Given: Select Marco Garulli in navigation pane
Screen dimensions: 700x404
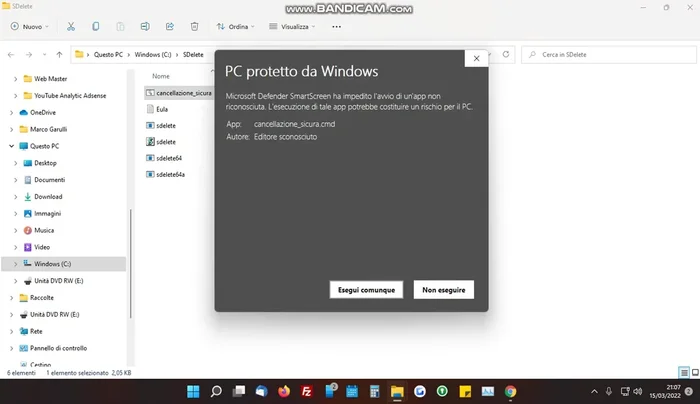Looking at the screenshot, I should pyautogui.click(x=48, y=129).
